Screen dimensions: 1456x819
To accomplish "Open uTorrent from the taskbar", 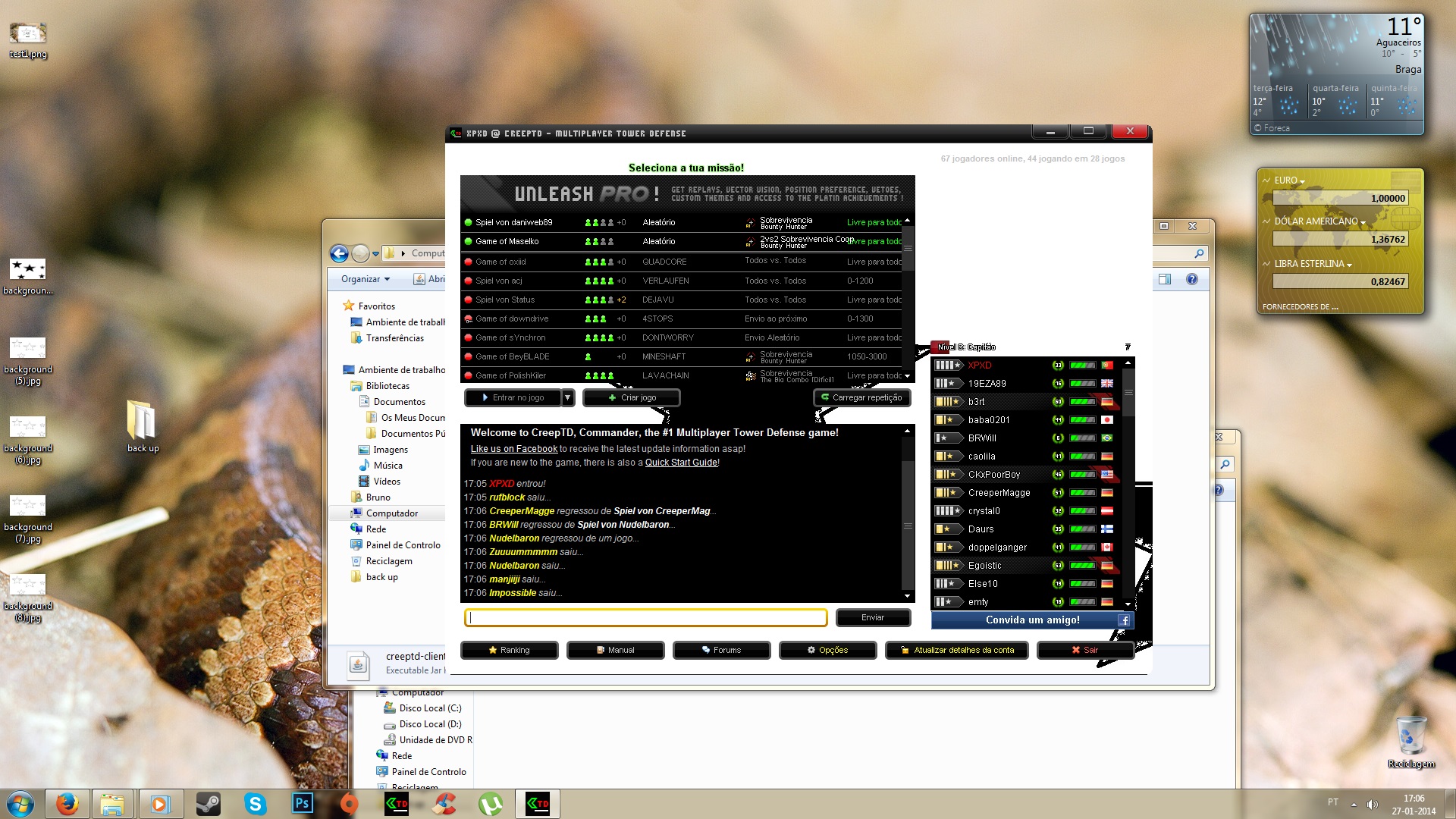I will pos(491,804).
